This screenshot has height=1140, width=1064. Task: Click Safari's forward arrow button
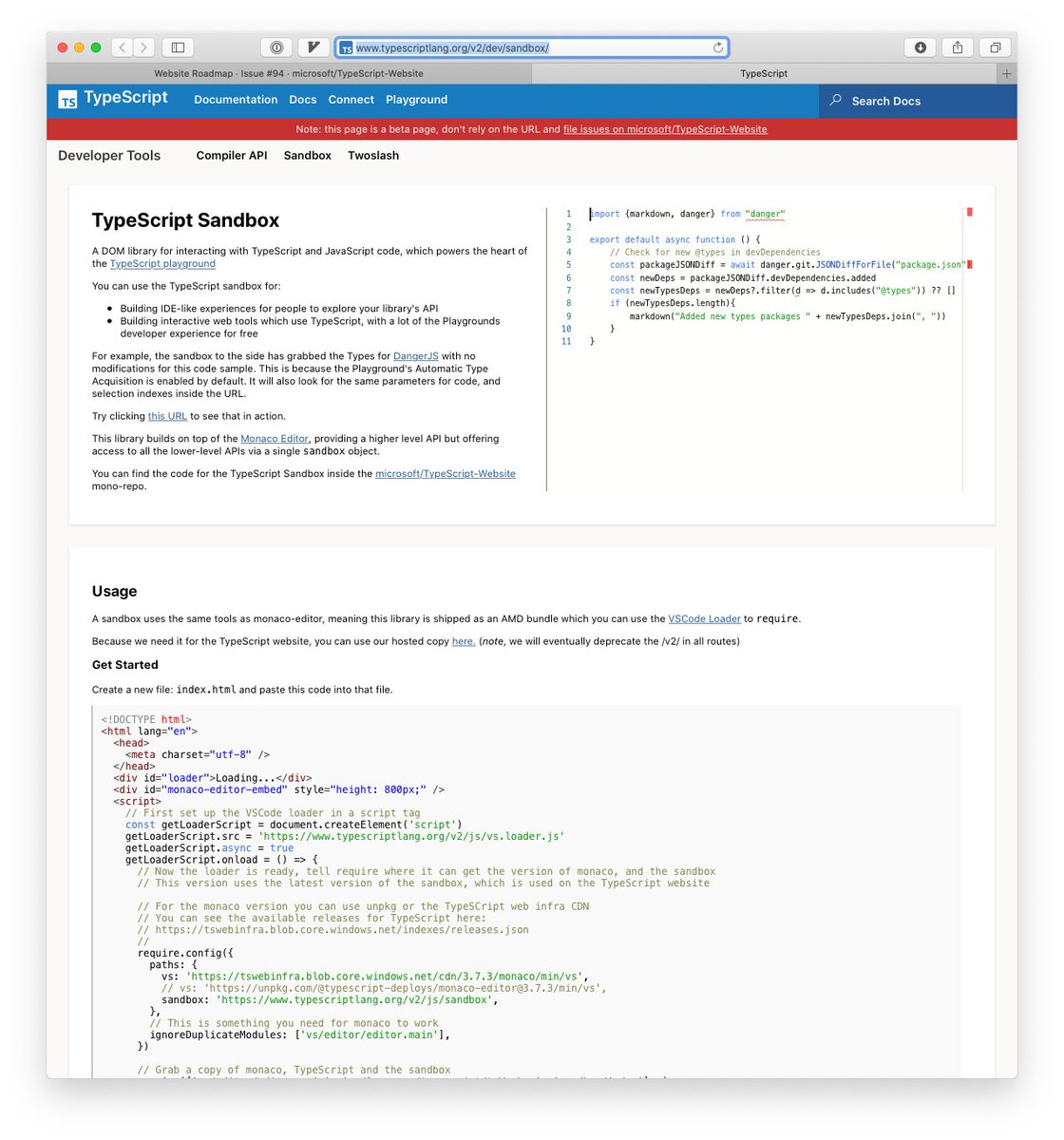click(144, 47)
